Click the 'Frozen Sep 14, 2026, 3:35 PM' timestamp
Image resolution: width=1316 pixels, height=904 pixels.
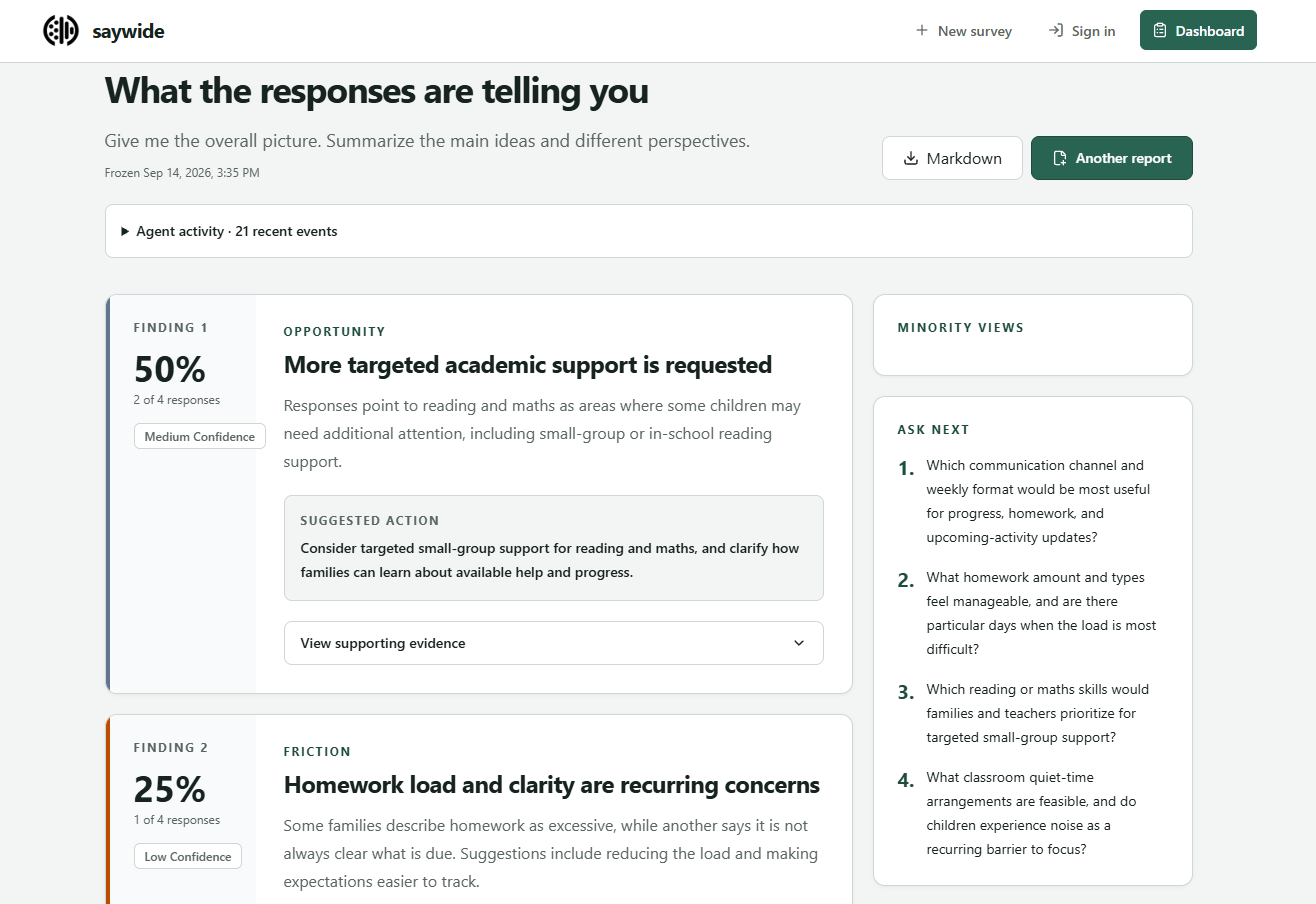click(182, 173)
